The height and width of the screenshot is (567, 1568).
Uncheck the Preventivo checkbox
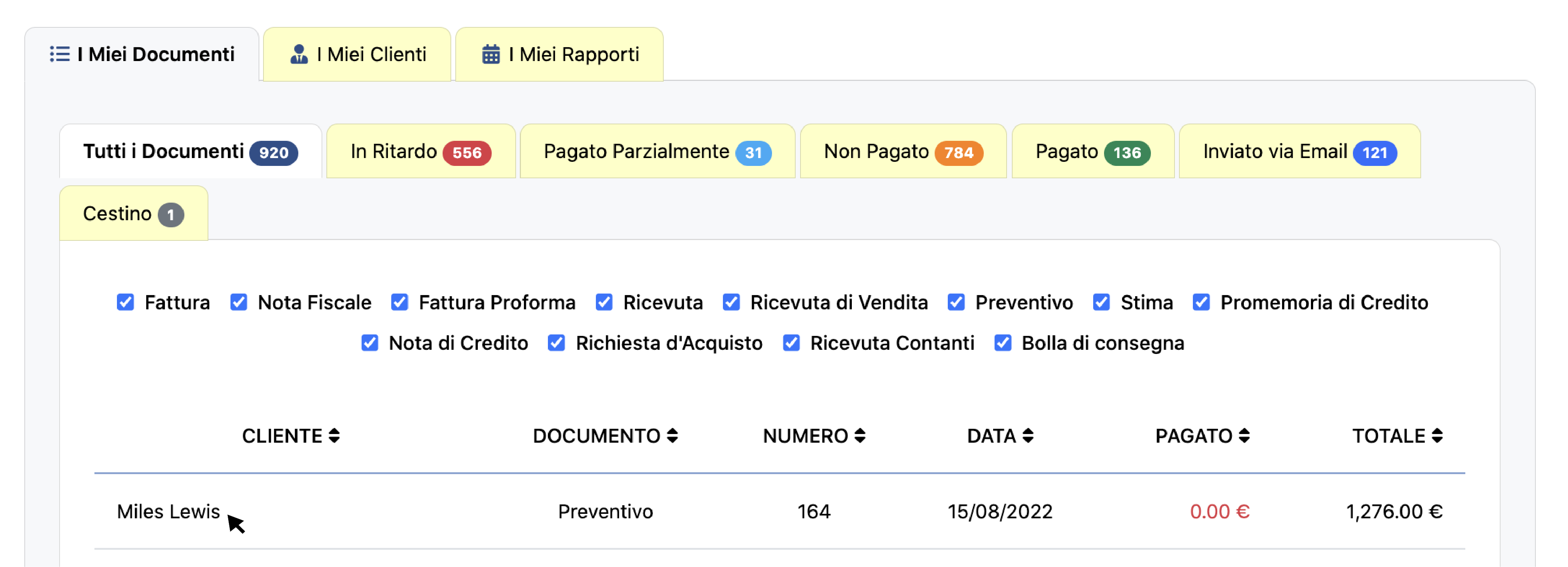[x=956, y=302]
